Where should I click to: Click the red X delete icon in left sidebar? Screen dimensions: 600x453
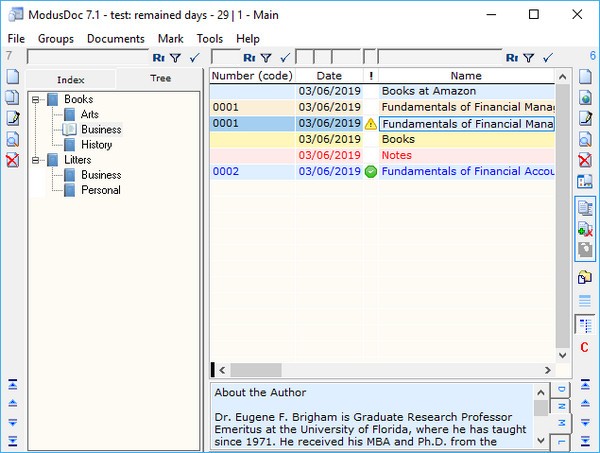[x=12, y=161]
